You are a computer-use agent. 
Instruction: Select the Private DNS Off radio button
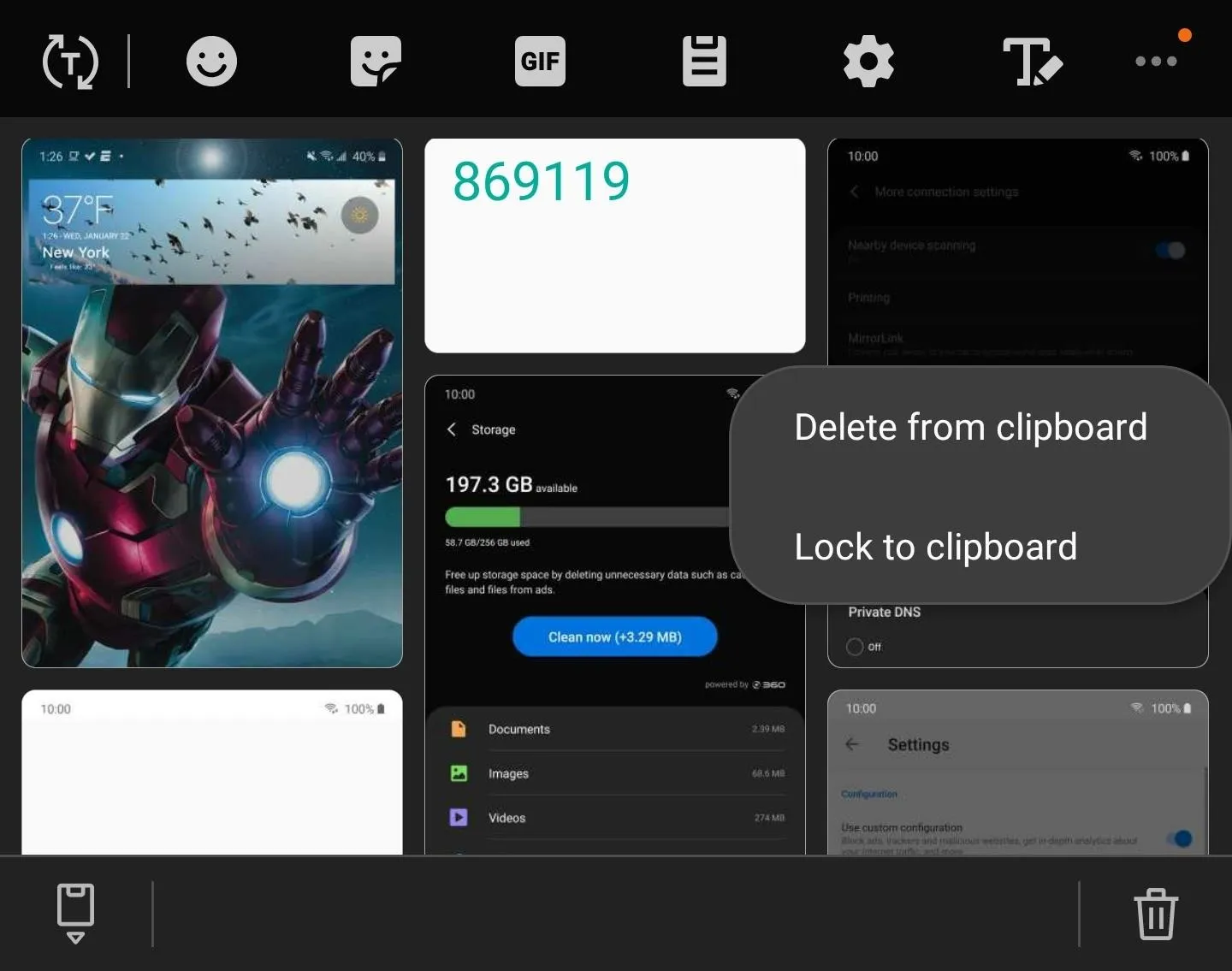pos(855,647)
